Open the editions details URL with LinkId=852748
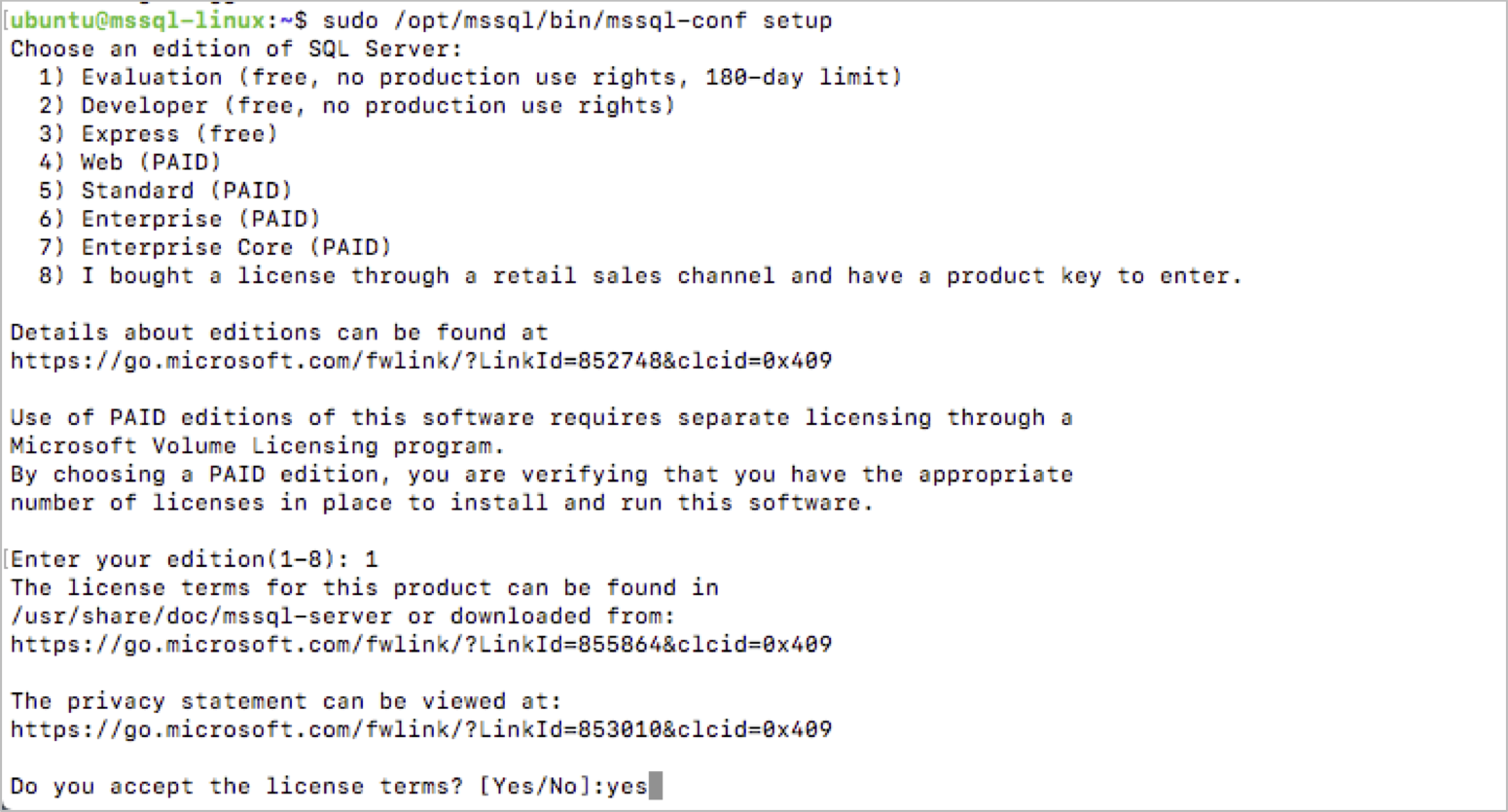The width and height of the screenshot is (1508, 812). pyautogui.click(x=421, y=361)
